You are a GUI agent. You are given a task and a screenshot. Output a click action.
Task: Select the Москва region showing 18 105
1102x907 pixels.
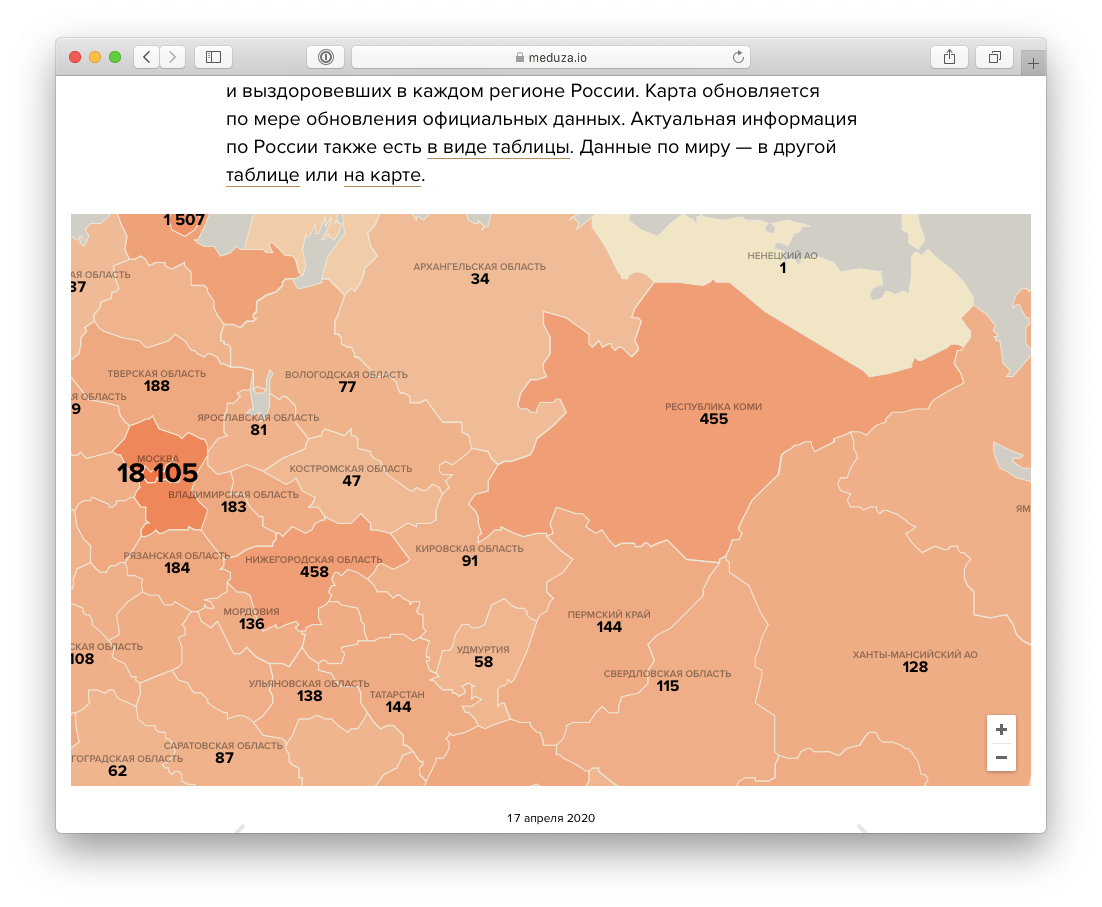pos(160,472)
